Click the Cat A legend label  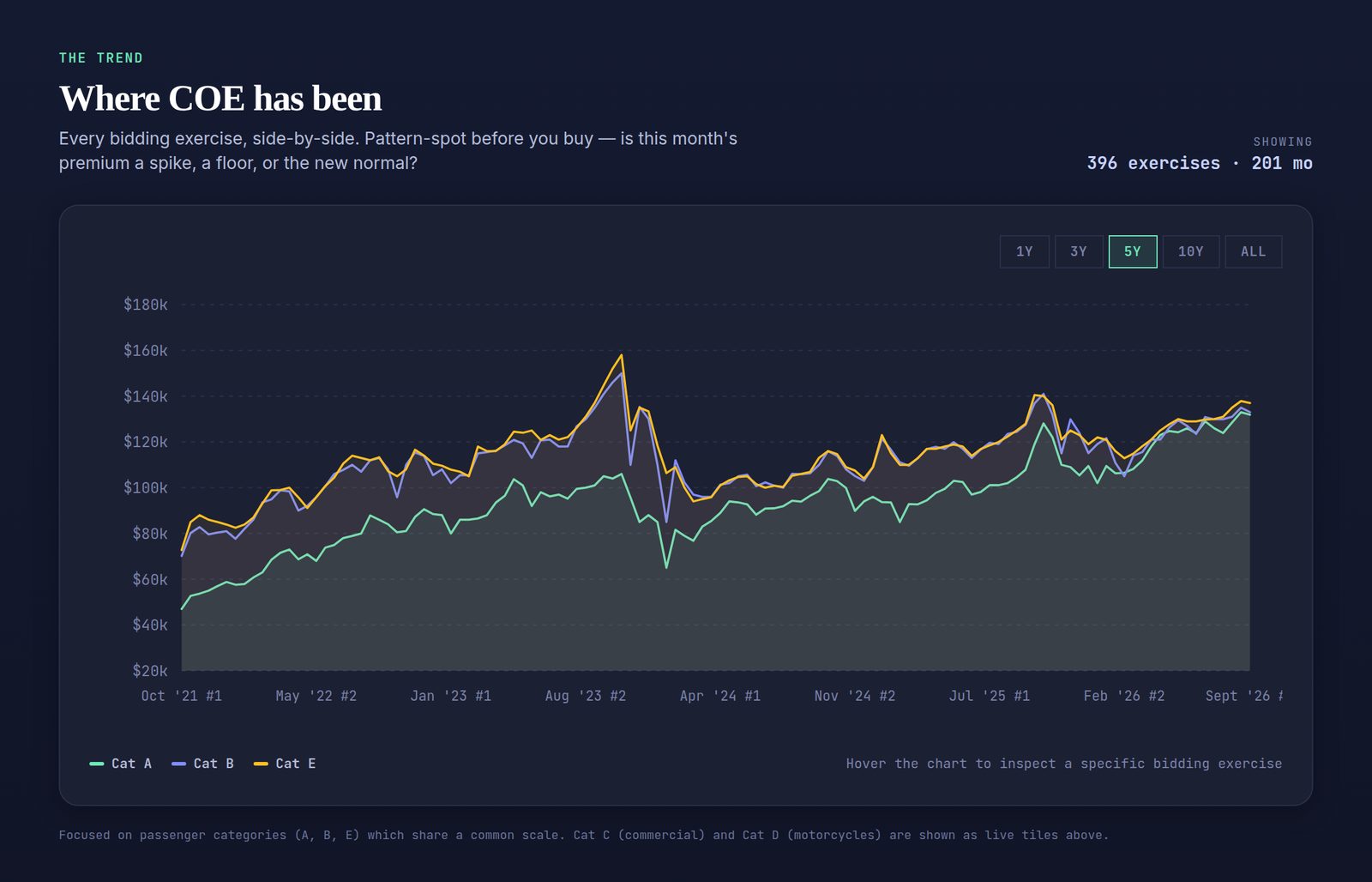(x=131, y=764)
